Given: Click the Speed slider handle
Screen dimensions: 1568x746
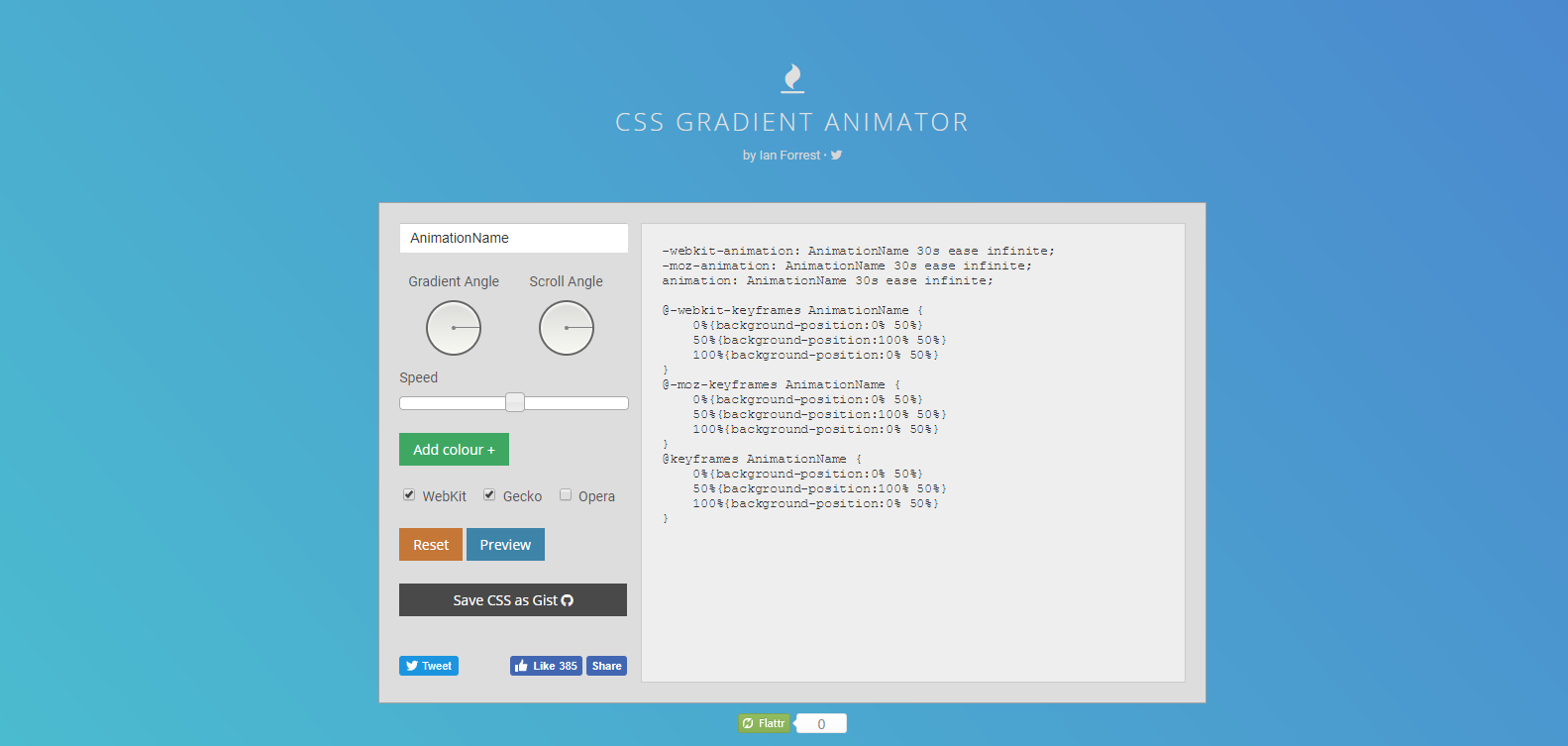Looking at the screenshot, I should [x=515, y=402].
